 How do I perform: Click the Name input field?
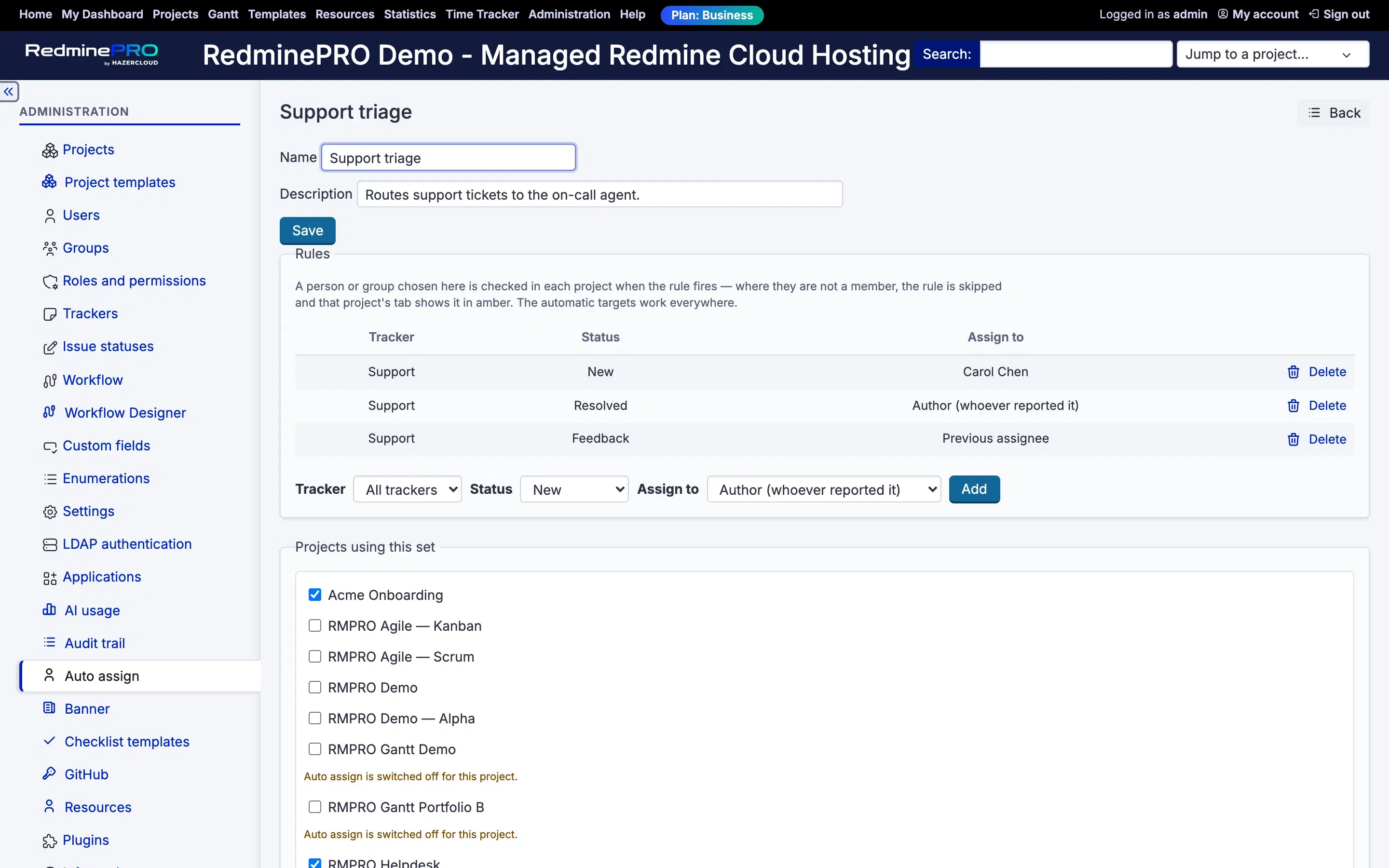pyautogui.click(x=448, y=157)
